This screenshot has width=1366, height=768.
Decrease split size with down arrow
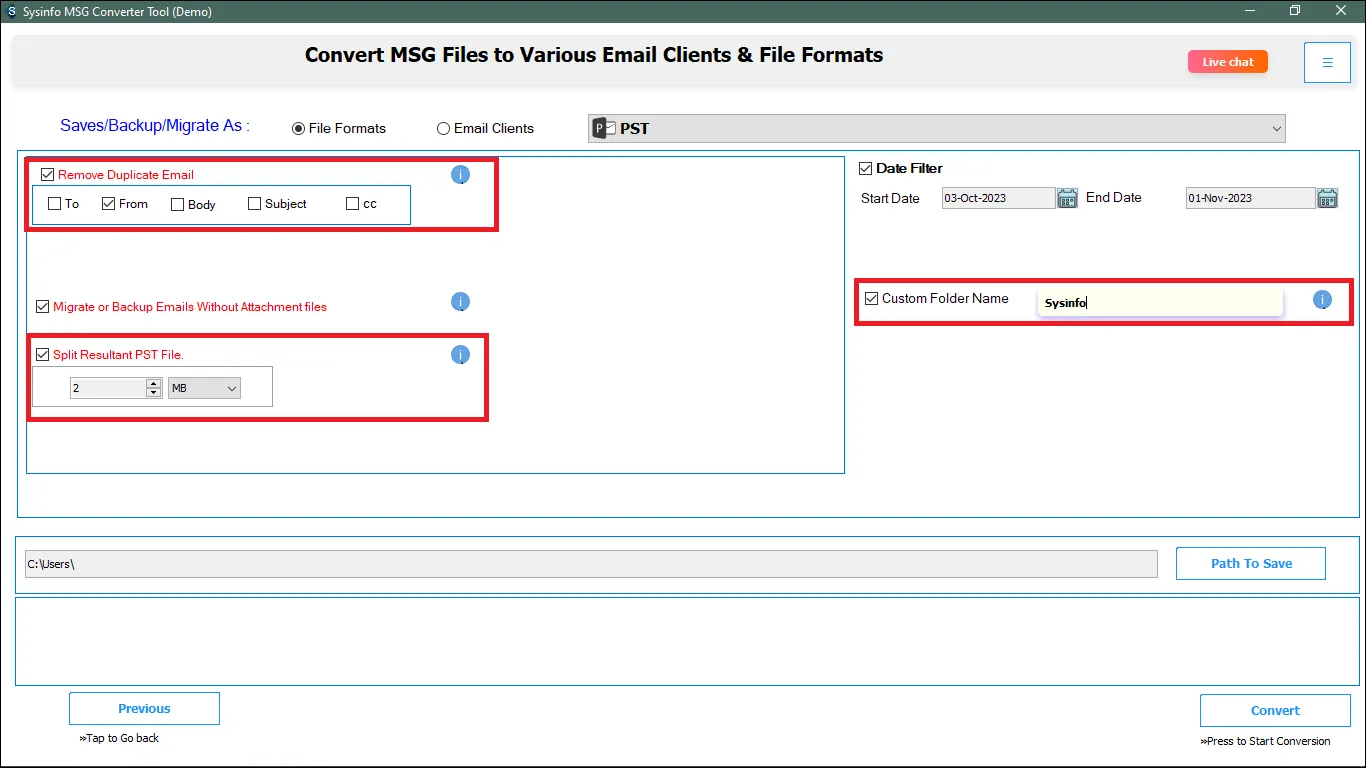[x=154, y=393]
